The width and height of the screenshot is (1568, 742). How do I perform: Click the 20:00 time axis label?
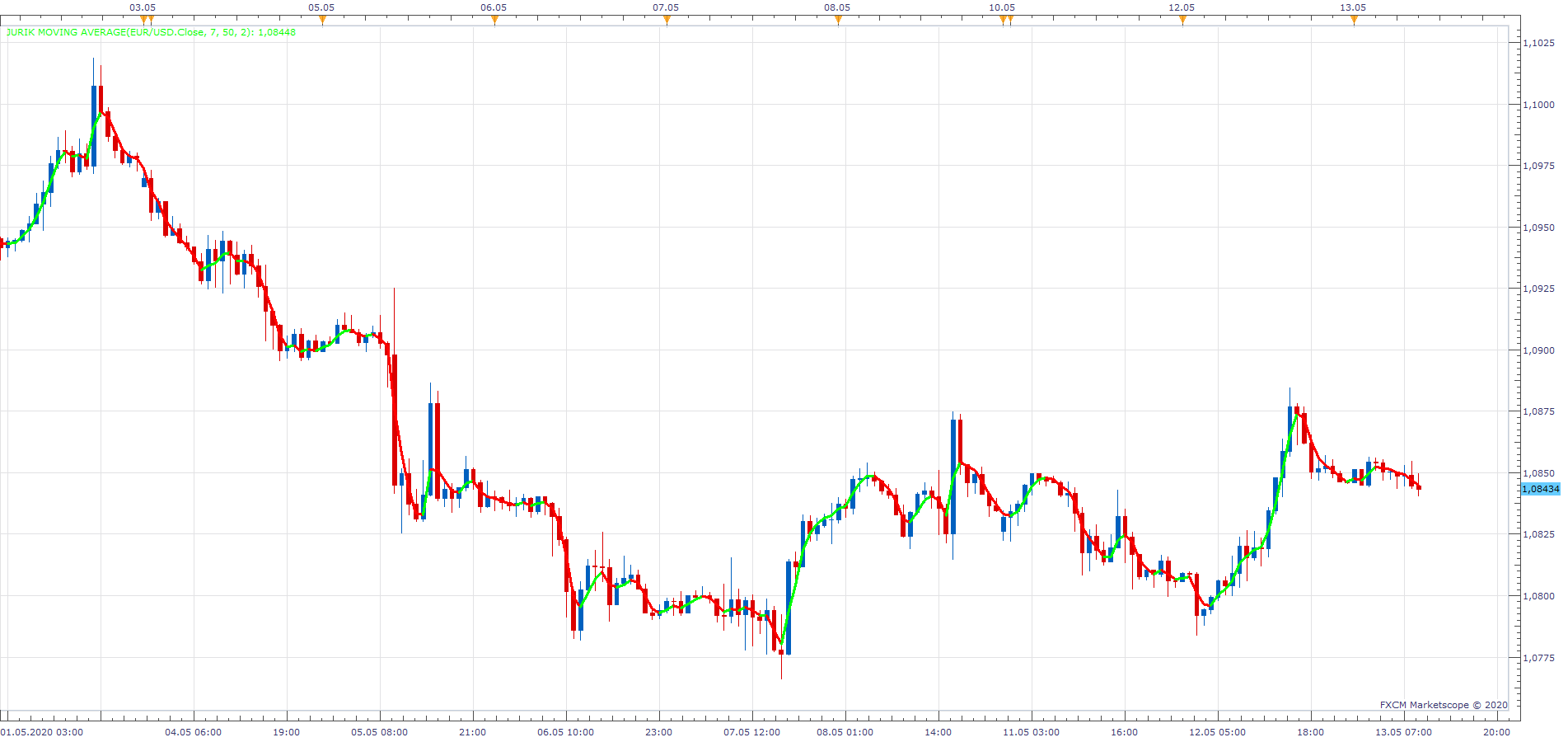(x=1496, y=732)
